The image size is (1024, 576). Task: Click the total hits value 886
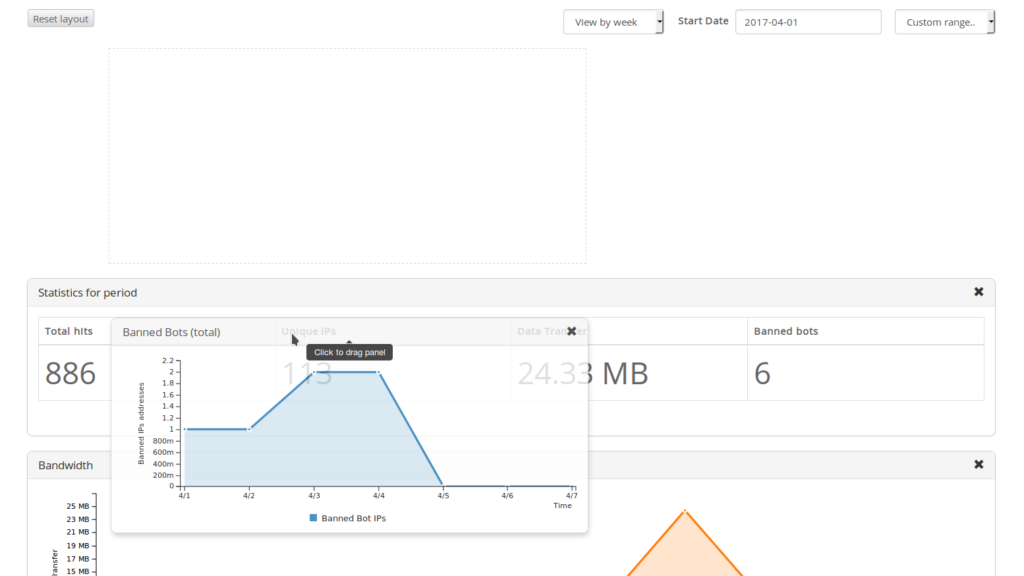coord(71,374)
